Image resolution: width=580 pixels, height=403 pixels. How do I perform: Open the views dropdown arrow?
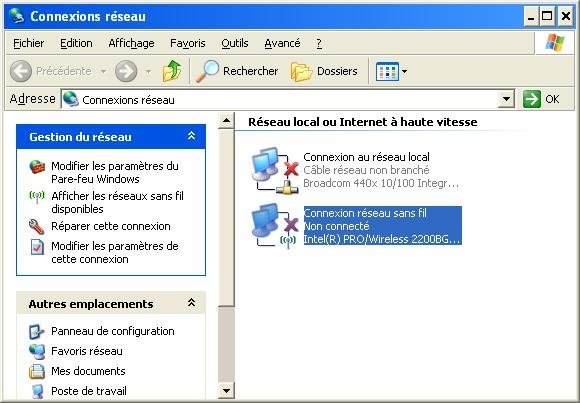(404, 71)
